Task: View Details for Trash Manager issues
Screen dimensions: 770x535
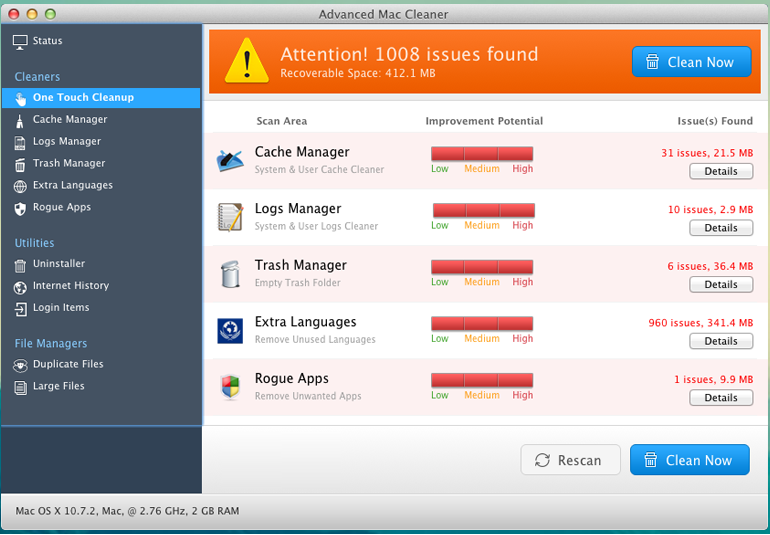Action: pos(721,284)
